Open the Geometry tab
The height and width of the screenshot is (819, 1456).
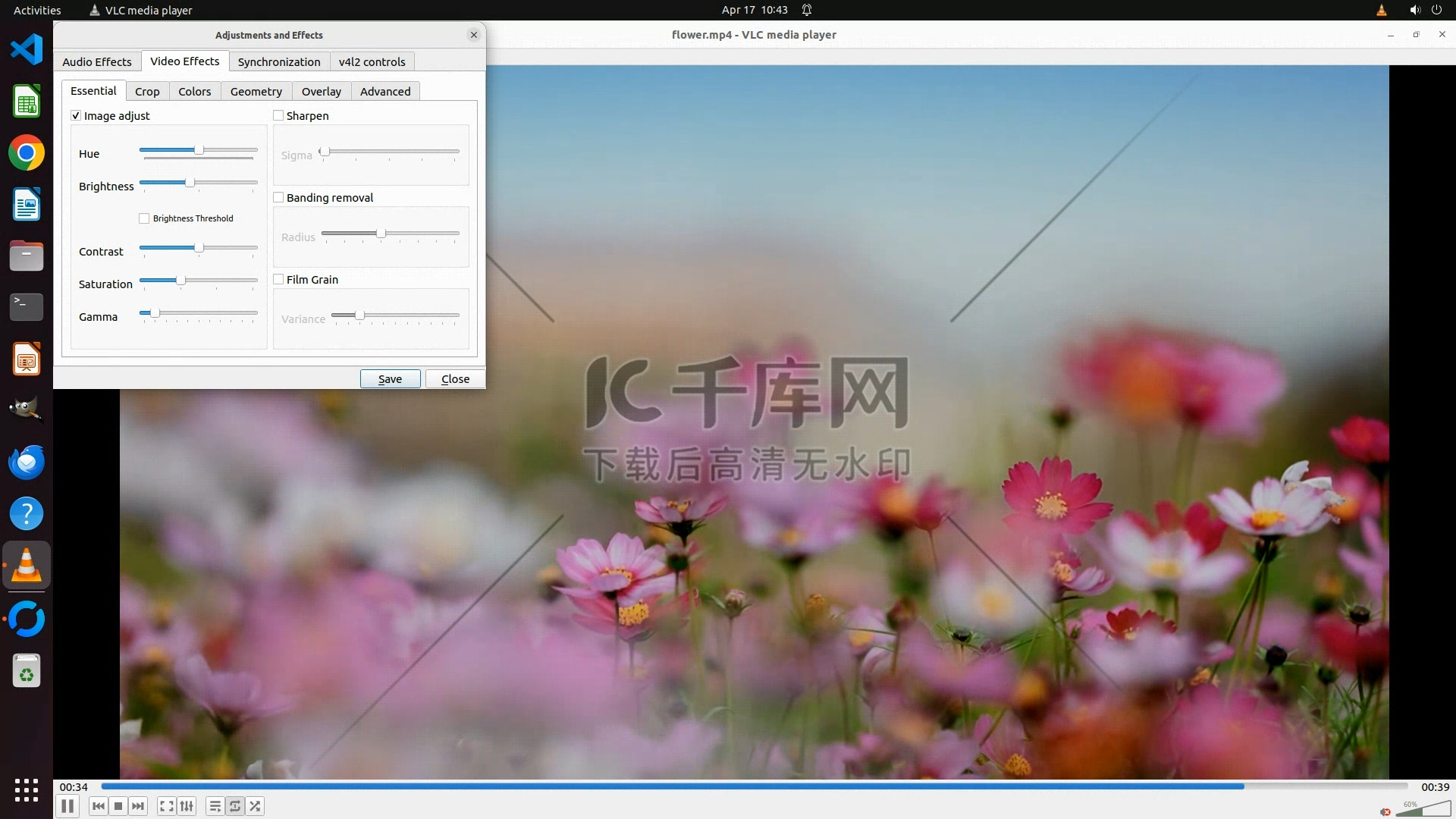(256, 91)
